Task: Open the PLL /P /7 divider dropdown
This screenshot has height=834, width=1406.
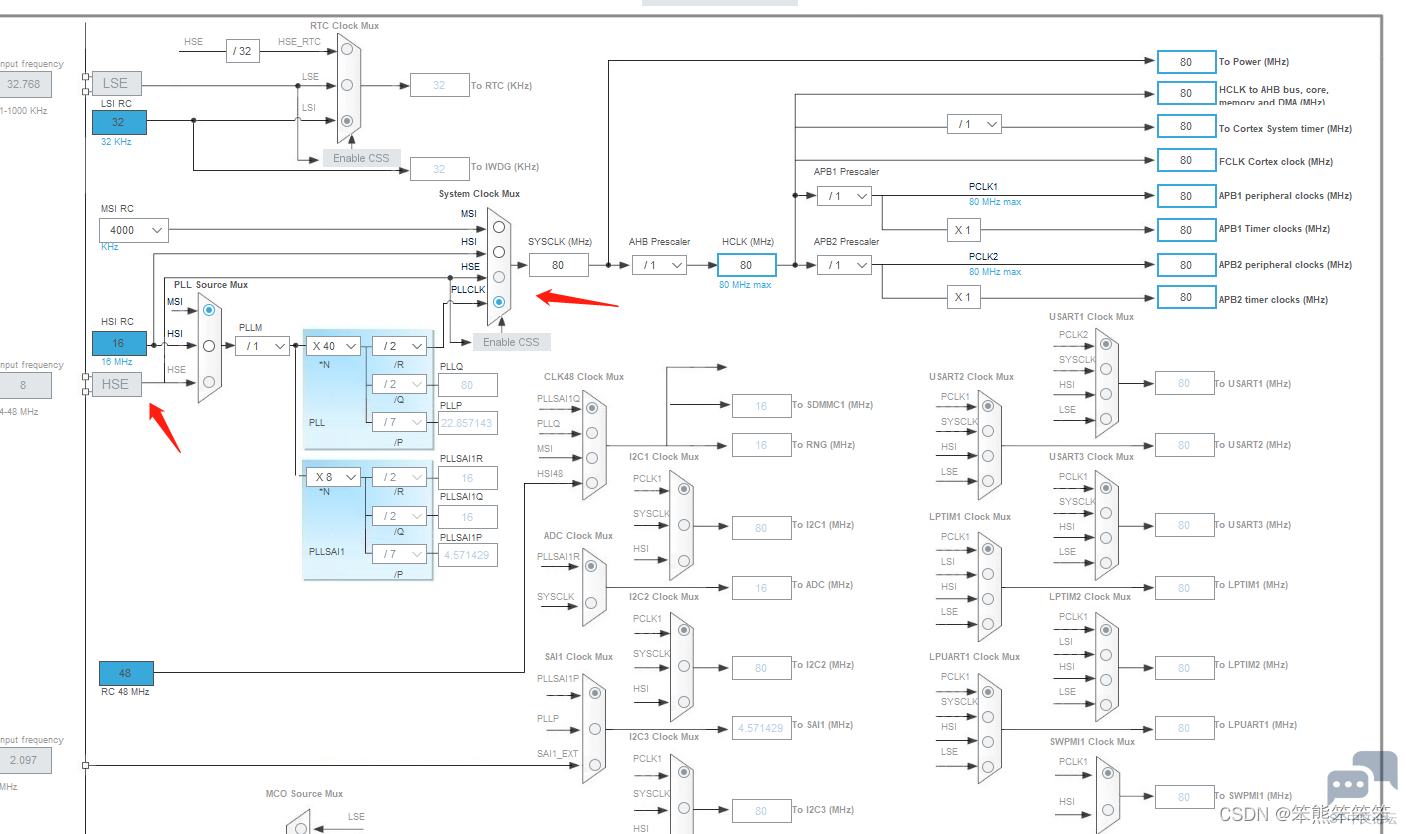Action: point(399,422)
